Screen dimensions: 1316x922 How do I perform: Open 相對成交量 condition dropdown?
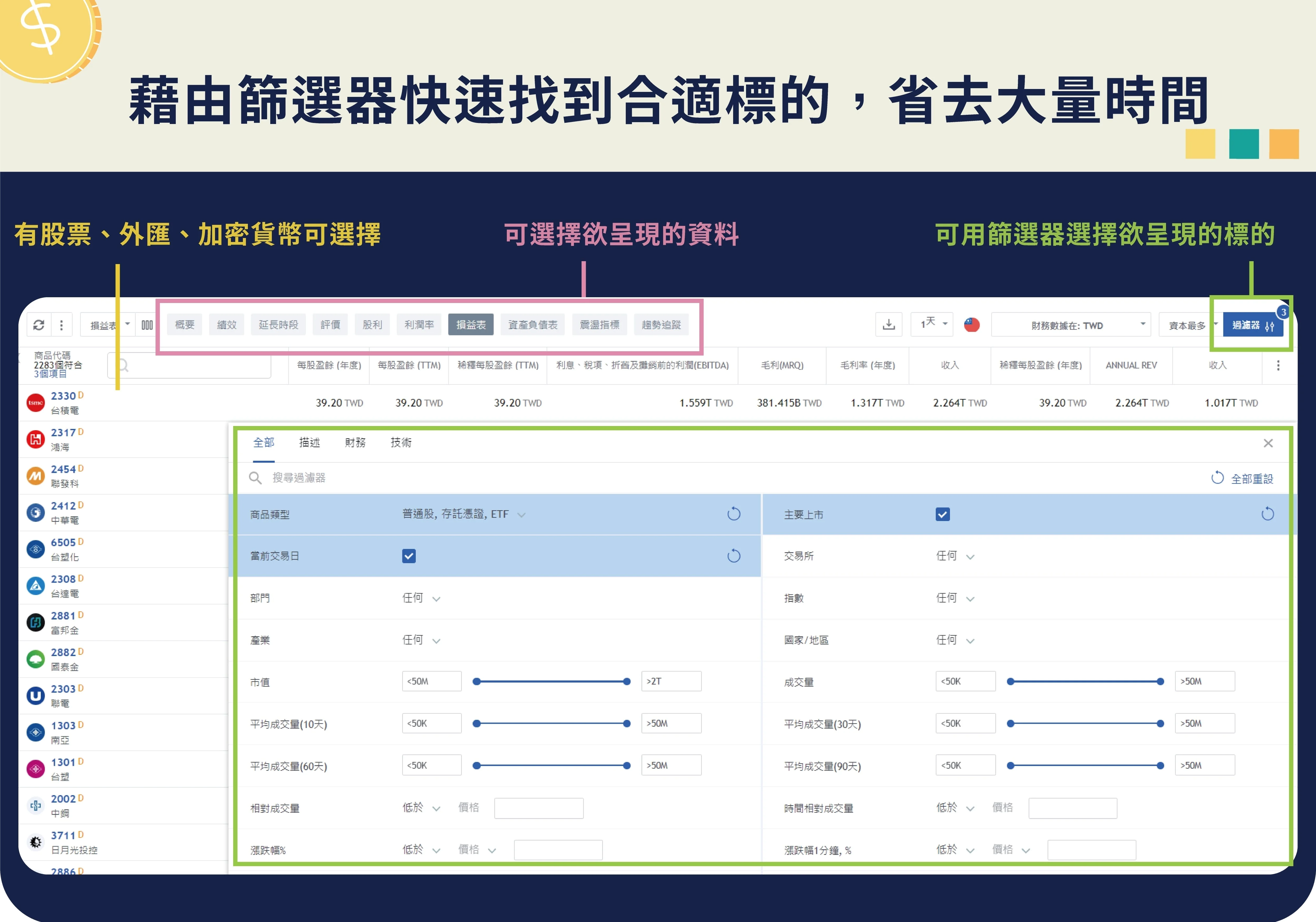pyautogui.click(x=421, y=808)
